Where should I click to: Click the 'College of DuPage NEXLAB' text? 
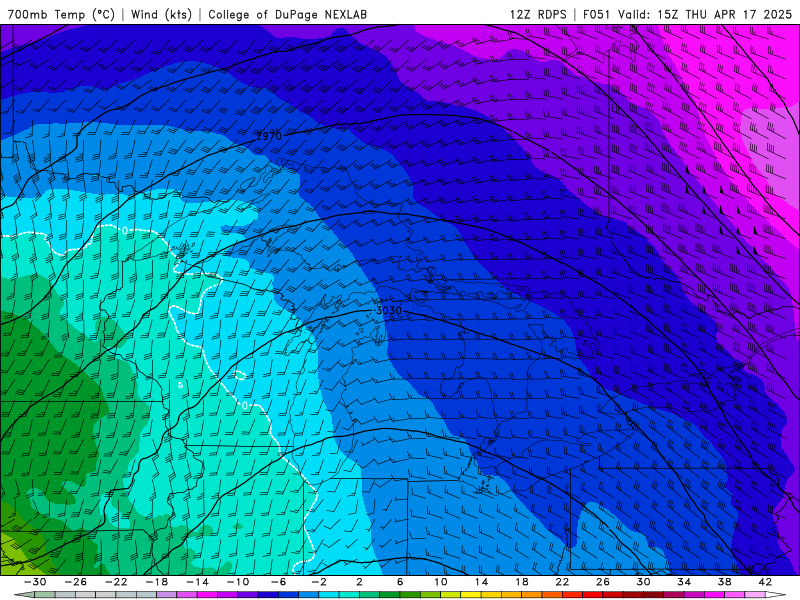[287, 14]
